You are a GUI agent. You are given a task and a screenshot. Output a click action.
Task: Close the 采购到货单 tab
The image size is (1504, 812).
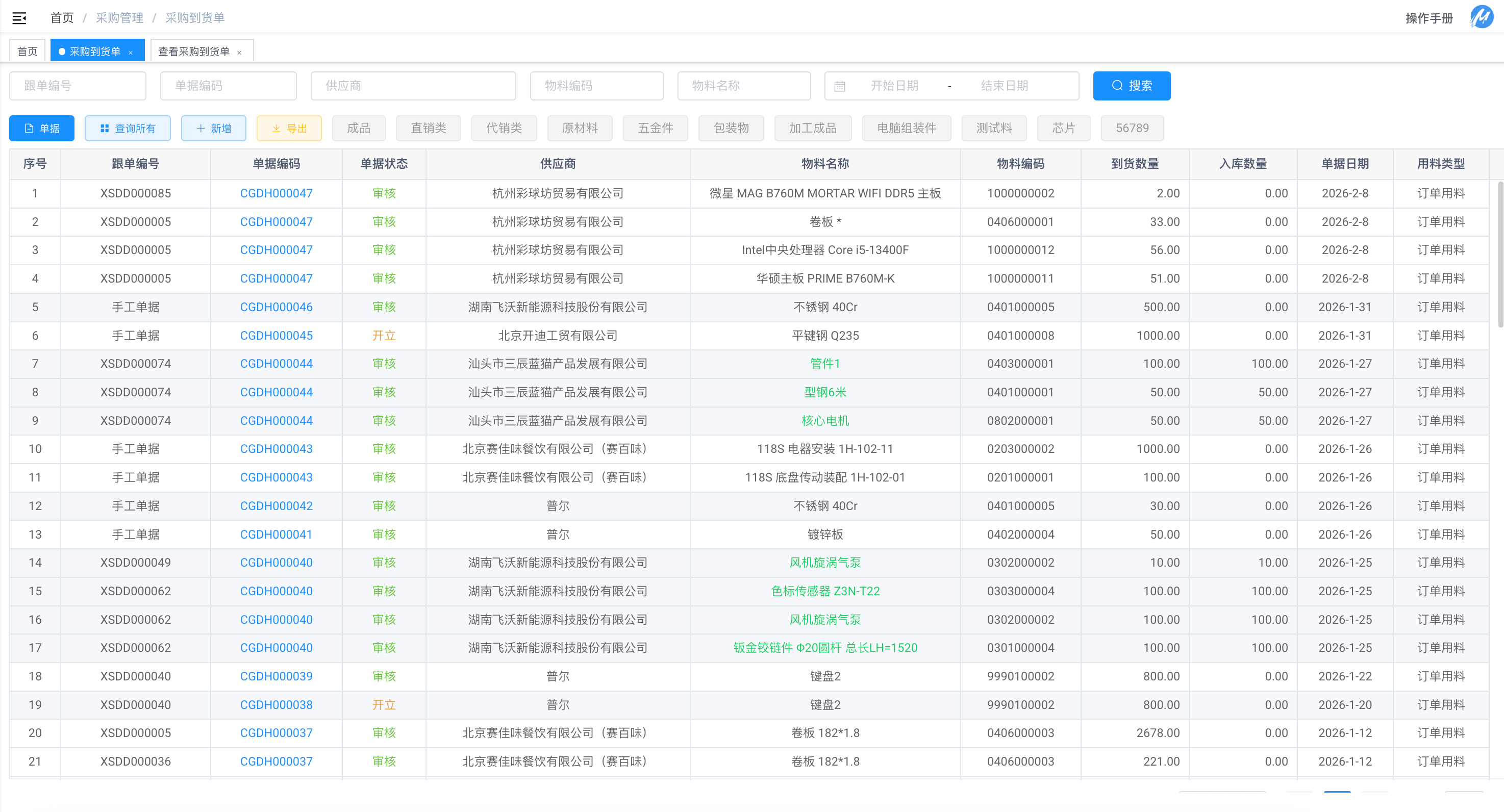point(131,53)
